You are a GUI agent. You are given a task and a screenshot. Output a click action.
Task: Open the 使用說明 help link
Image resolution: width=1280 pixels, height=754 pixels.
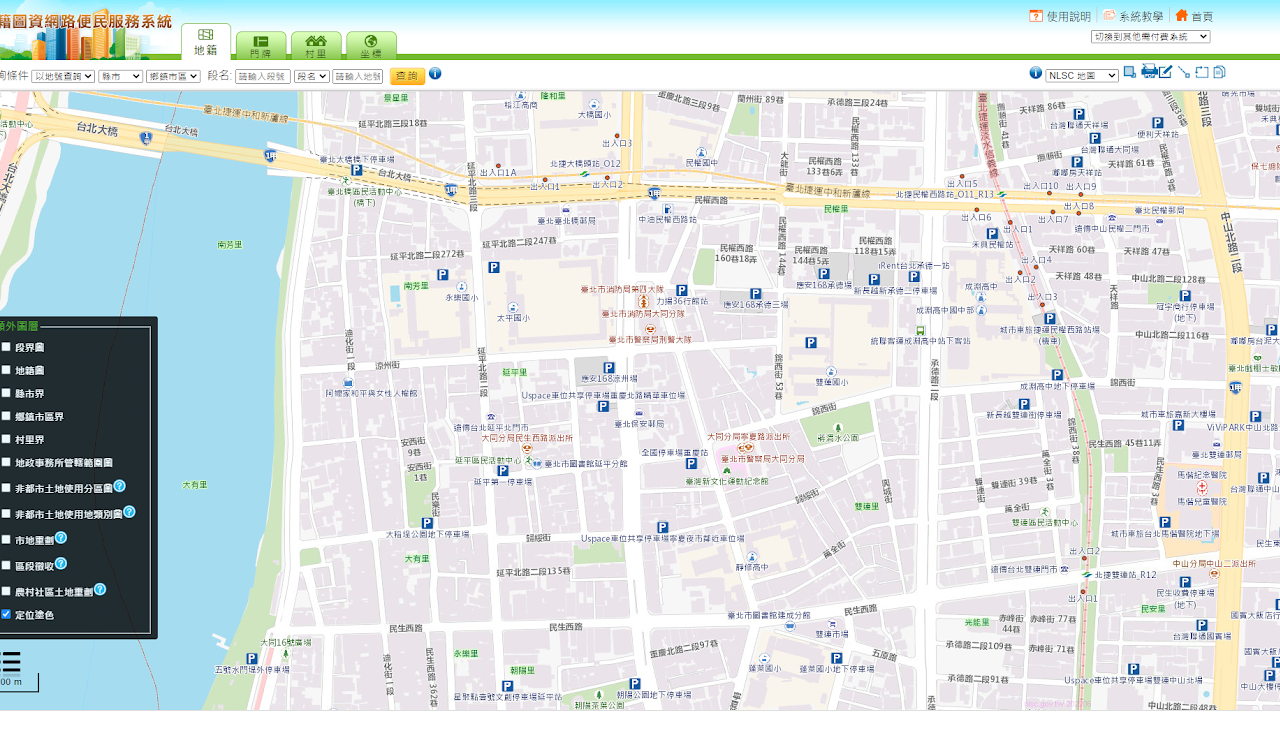pos(1068,17)
